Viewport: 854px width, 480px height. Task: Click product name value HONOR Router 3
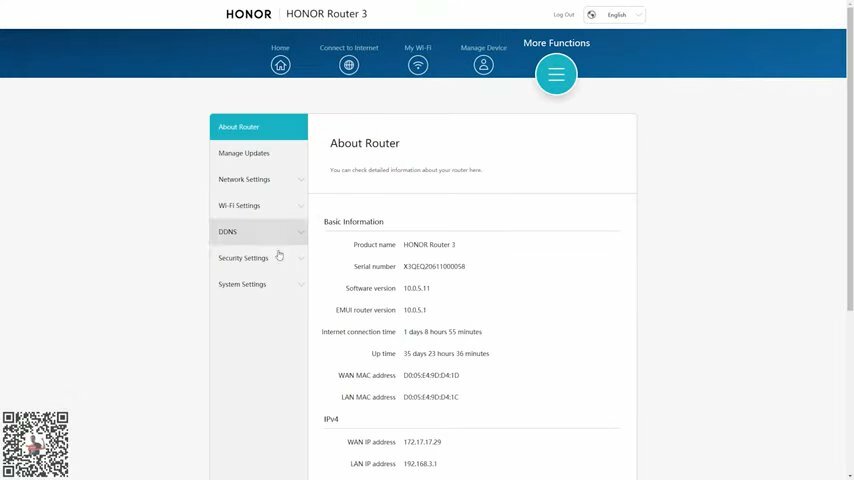click(429, 245)
